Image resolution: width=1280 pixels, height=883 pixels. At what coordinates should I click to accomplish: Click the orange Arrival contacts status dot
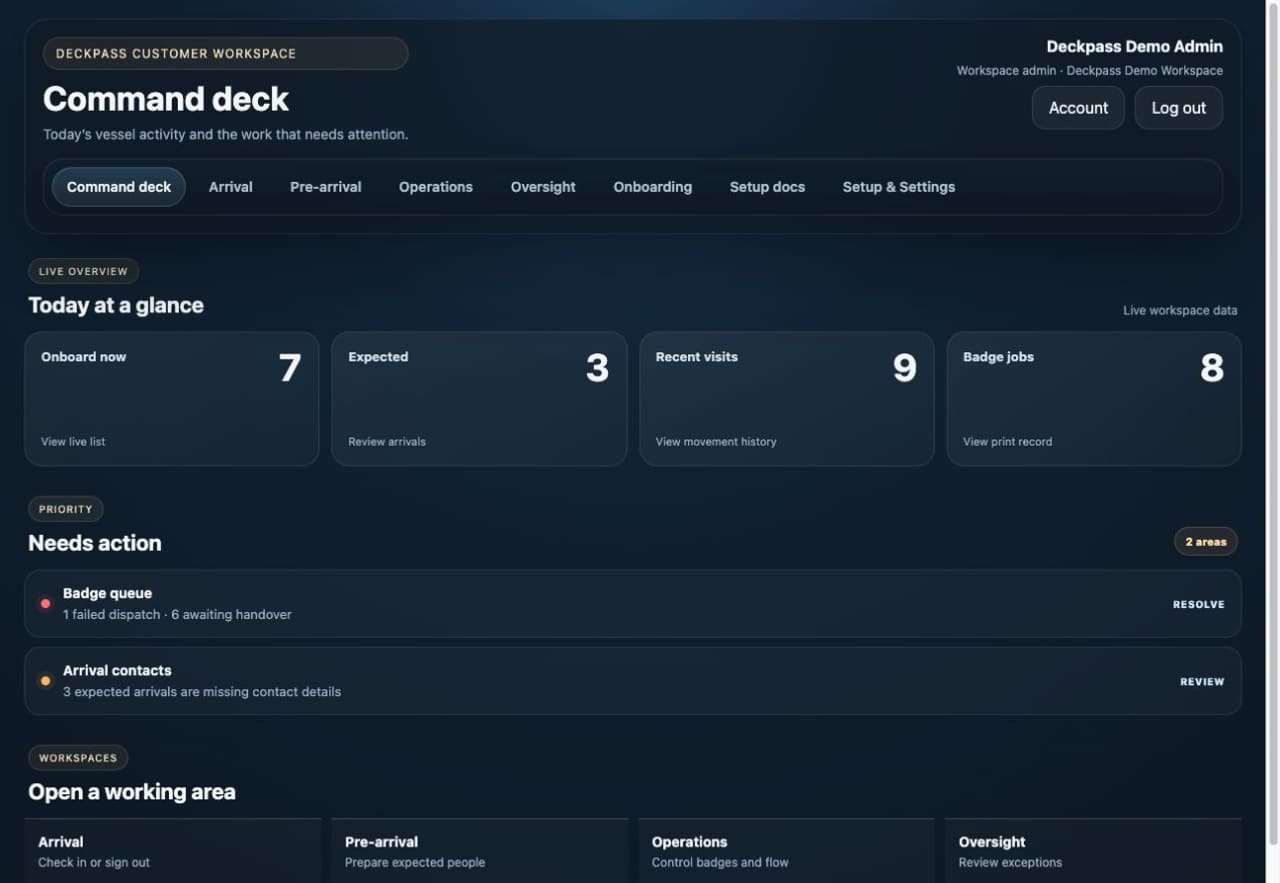point(45,681)
